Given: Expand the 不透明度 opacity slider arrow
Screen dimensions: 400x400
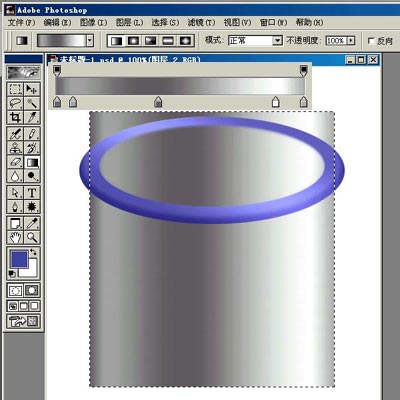Looking at the screenshot, I should click(350, 41).
